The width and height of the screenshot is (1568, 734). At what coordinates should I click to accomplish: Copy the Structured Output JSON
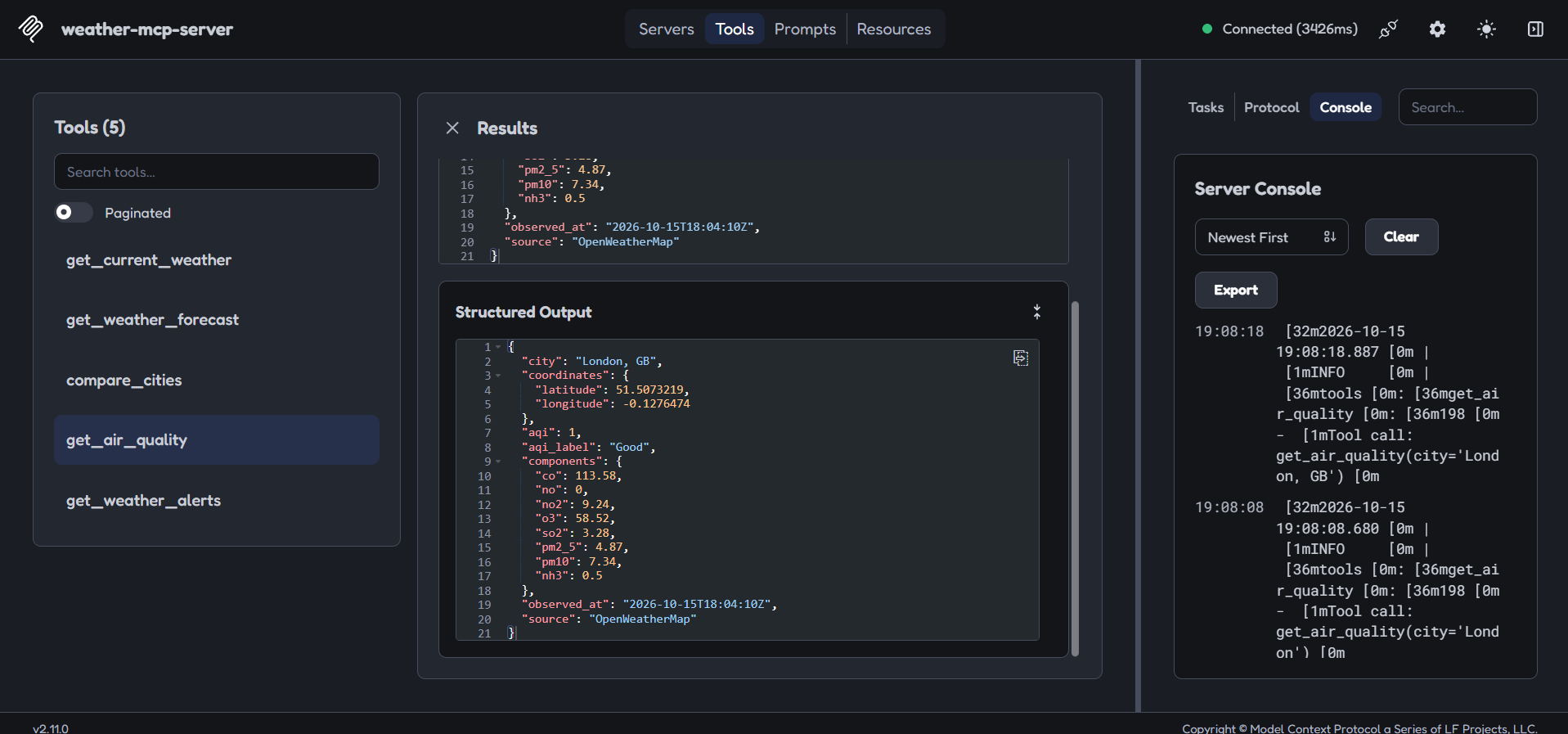pyautogui.click(x=1021, y=358)
